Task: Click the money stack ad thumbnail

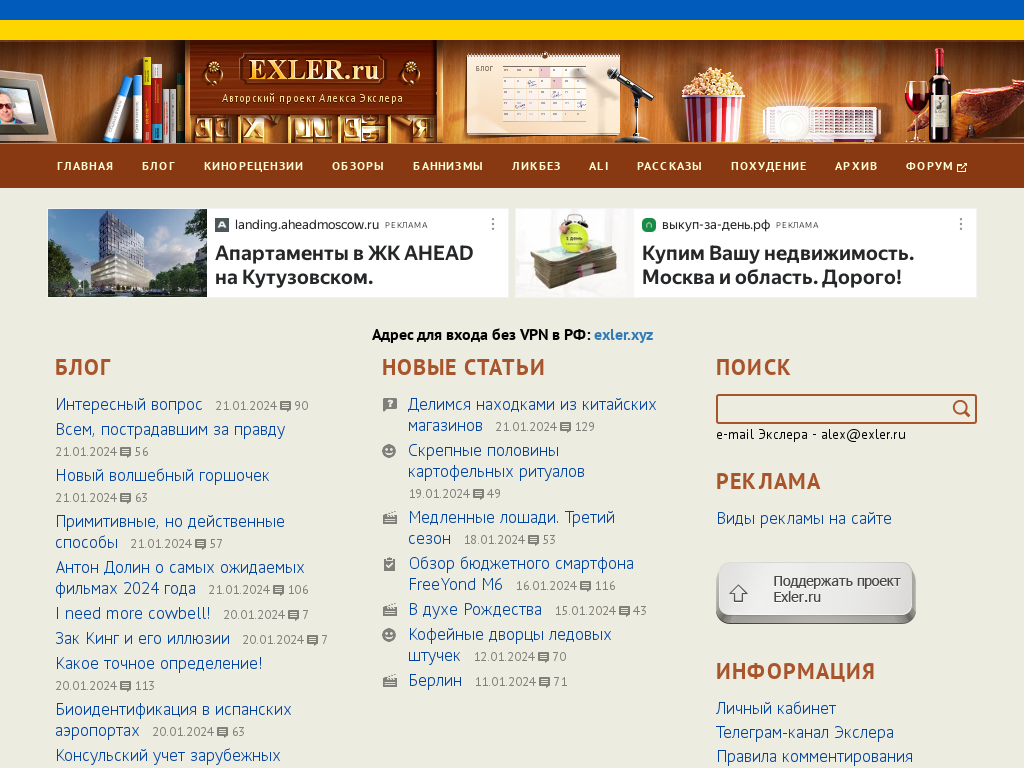Action: click(x=575, y=253)
